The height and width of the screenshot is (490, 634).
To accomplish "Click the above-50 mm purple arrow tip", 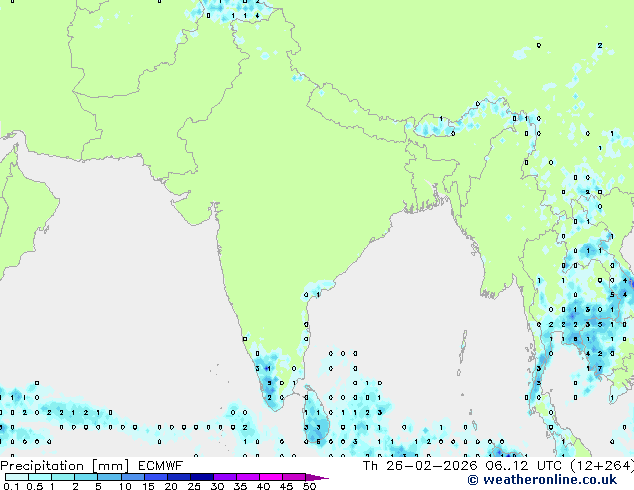I will click(317, 477).
